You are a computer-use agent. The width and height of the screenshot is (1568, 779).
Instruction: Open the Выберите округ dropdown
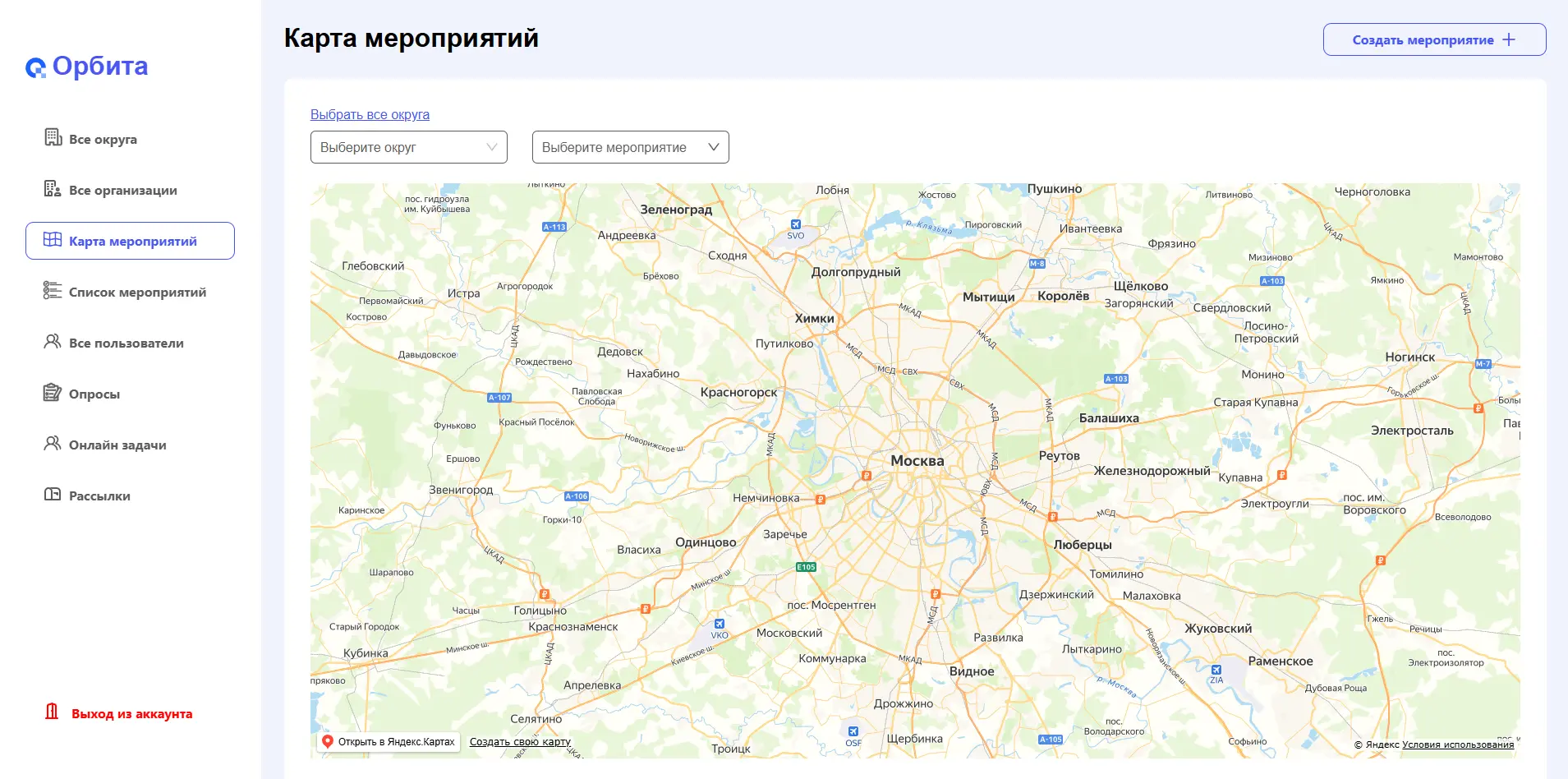pos(409,147)
